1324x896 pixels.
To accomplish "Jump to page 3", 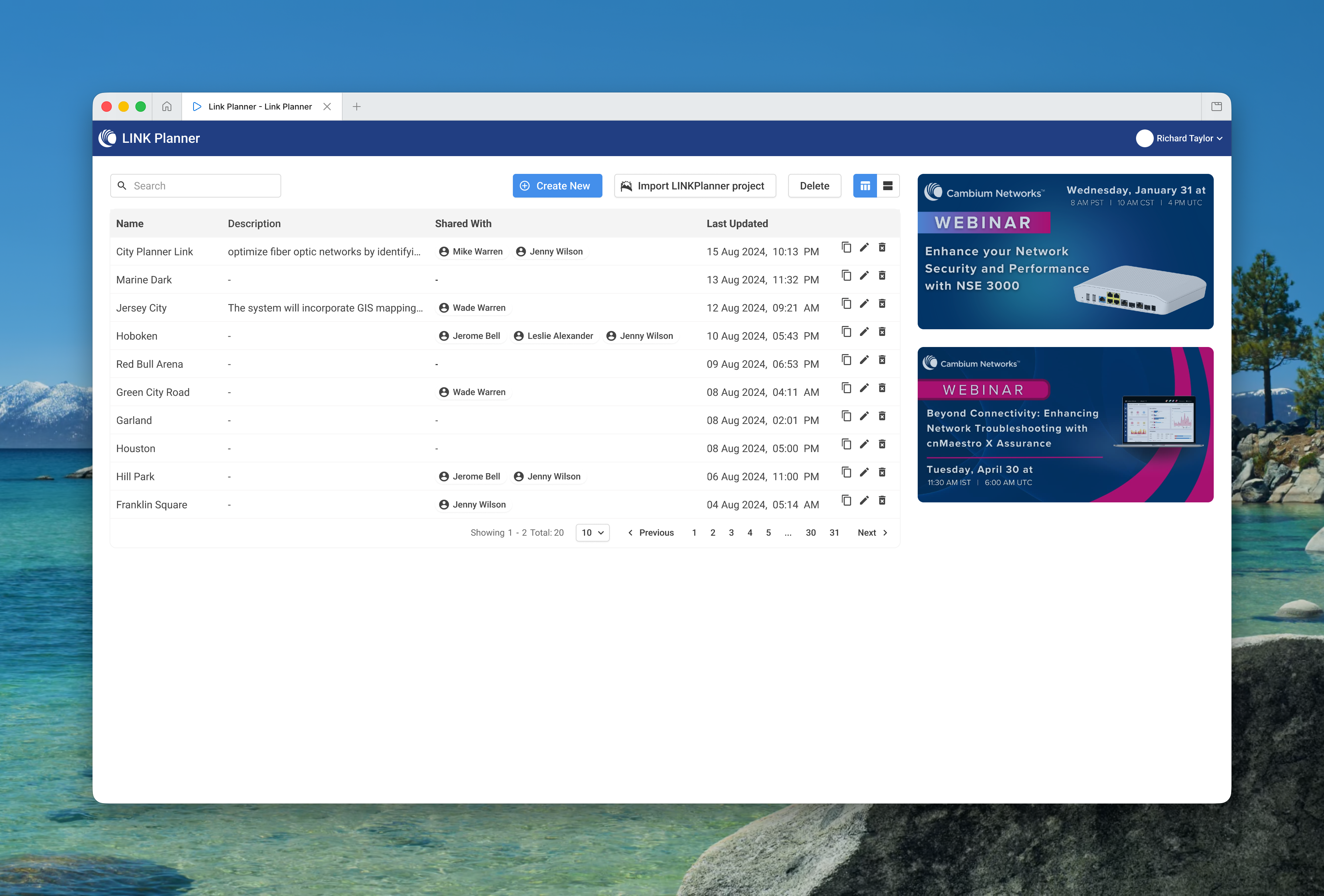I will 732,533.
